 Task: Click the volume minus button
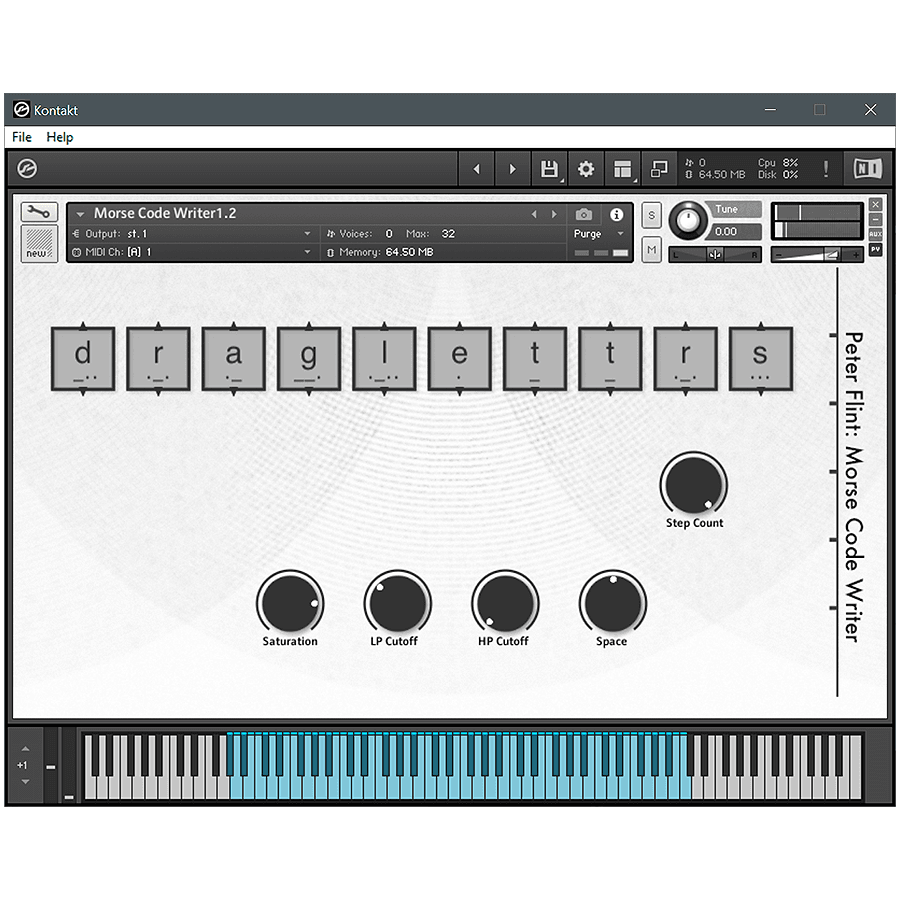[x=779, y=254]
